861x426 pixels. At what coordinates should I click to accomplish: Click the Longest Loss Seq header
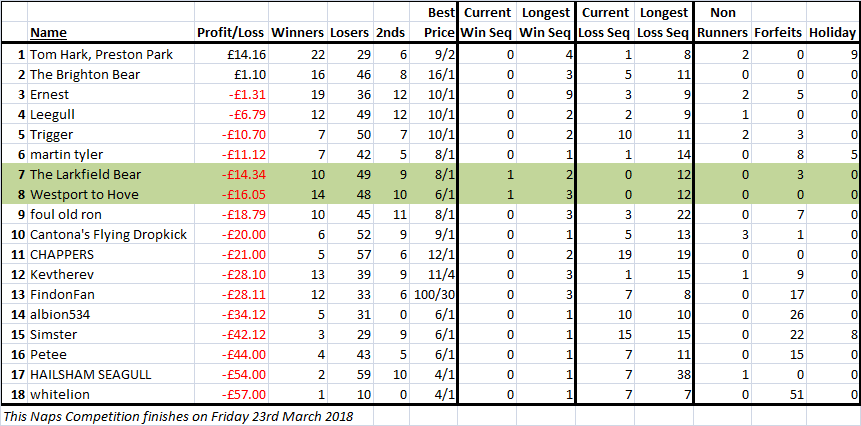pos(663,23)
